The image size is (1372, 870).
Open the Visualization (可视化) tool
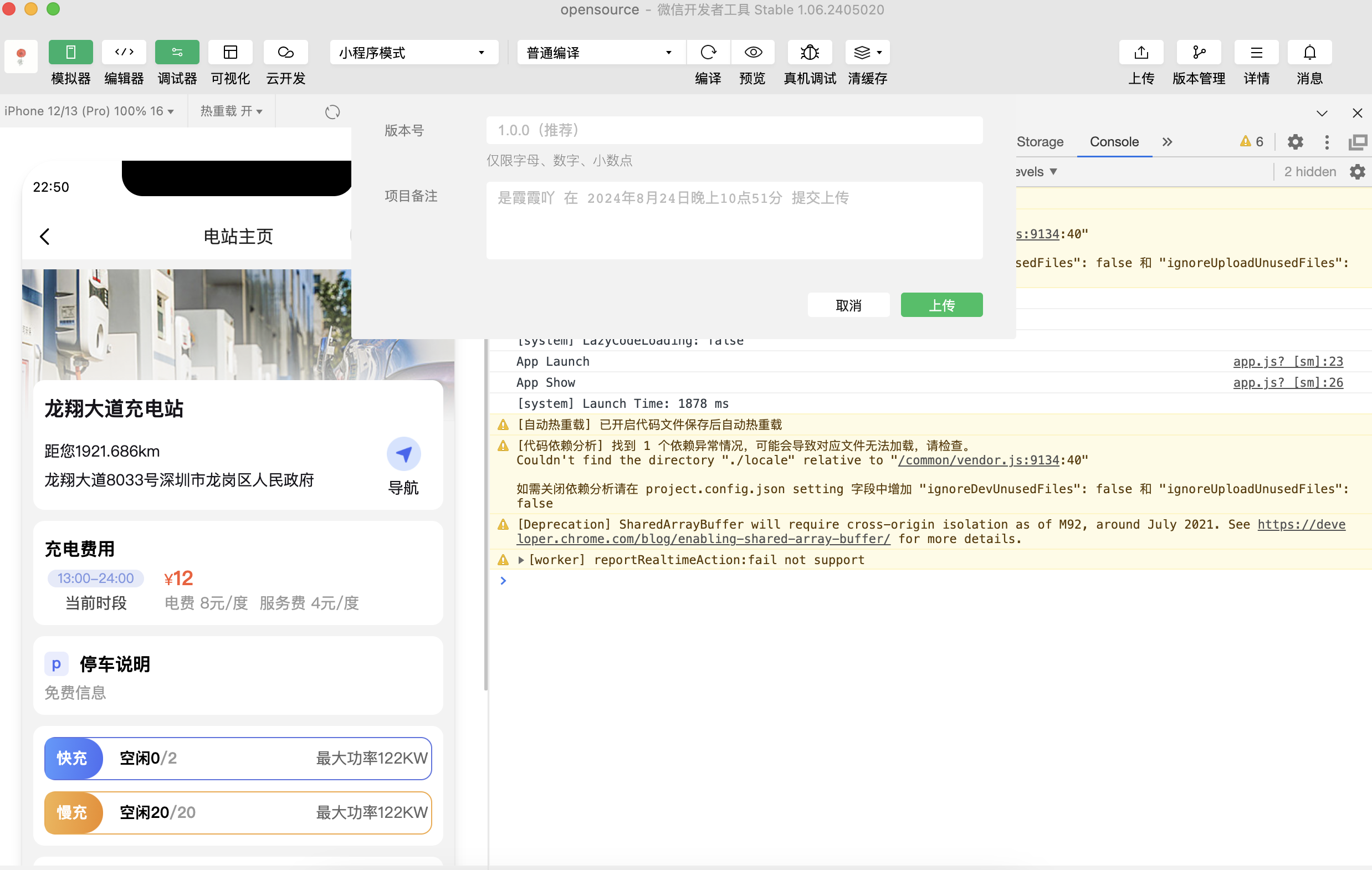[230, 52]
